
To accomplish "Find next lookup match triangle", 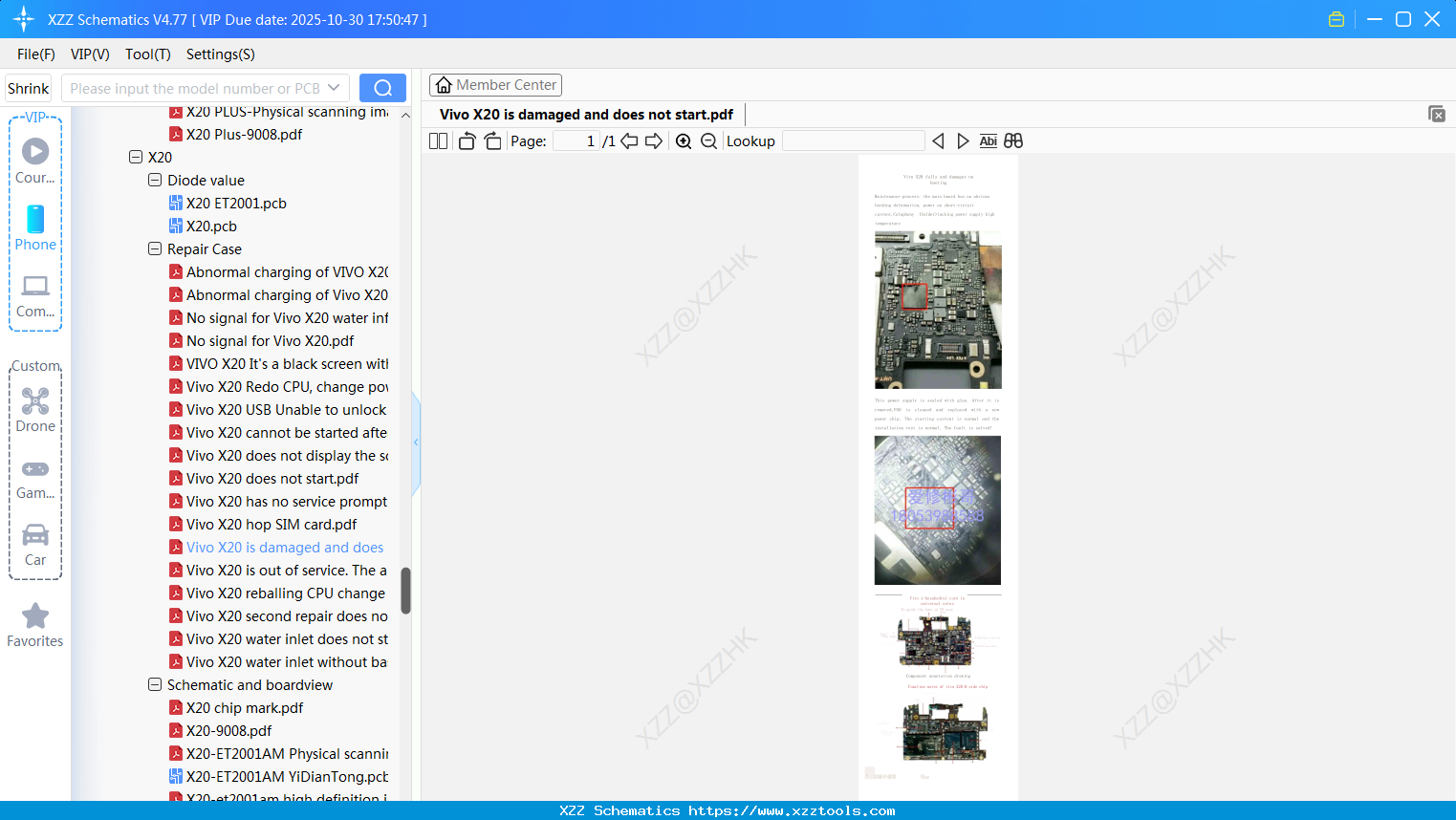I will point(963,141).
